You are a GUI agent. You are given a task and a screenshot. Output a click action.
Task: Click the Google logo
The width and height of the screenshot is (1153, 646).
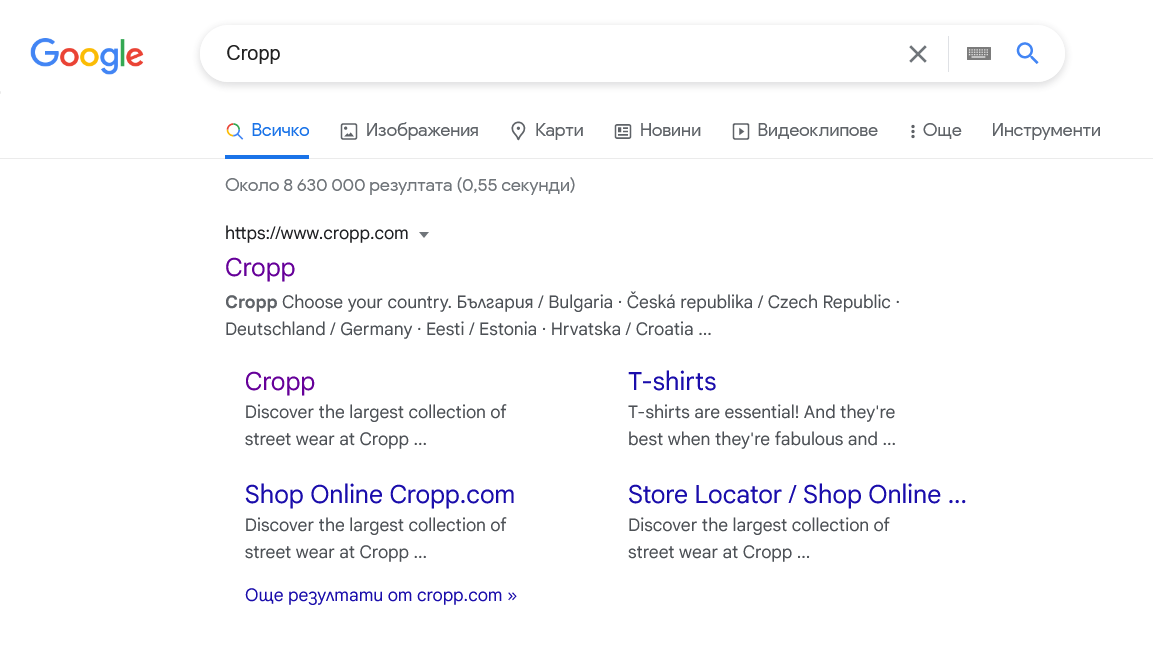point(87,55)
